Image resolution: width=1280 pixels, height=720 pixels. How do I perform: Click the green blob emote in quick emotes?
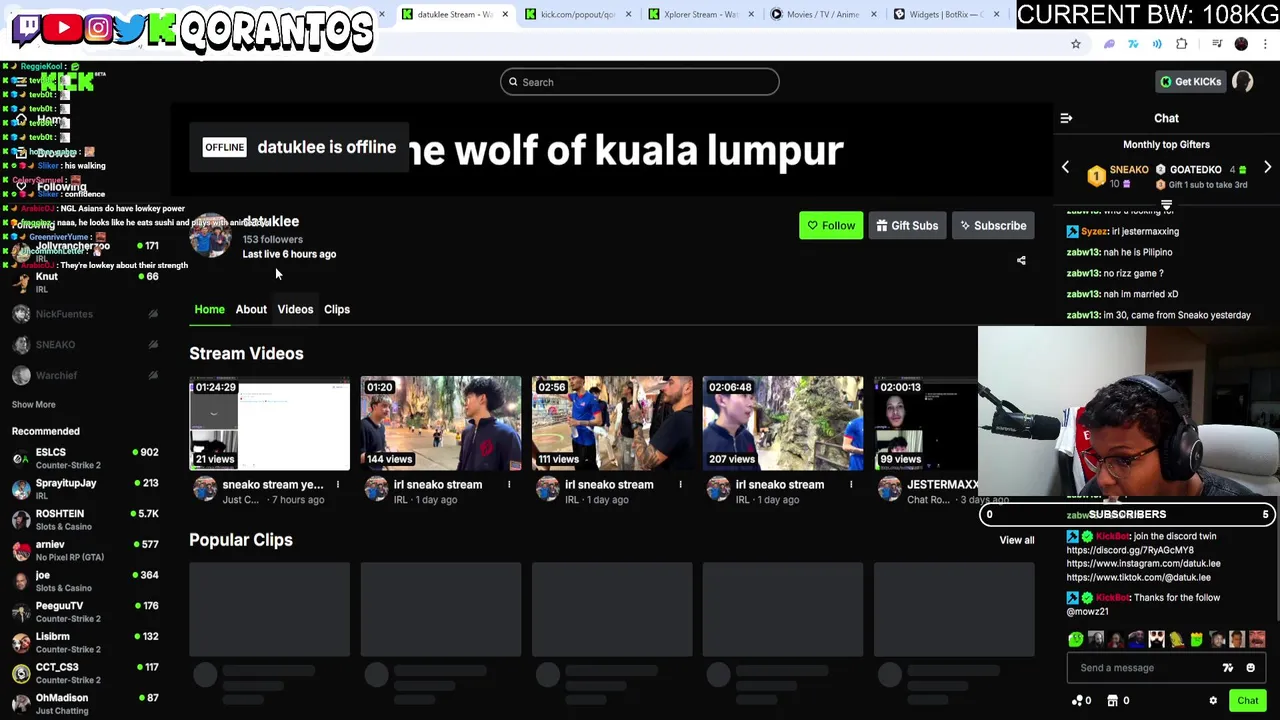(1076, 640)
